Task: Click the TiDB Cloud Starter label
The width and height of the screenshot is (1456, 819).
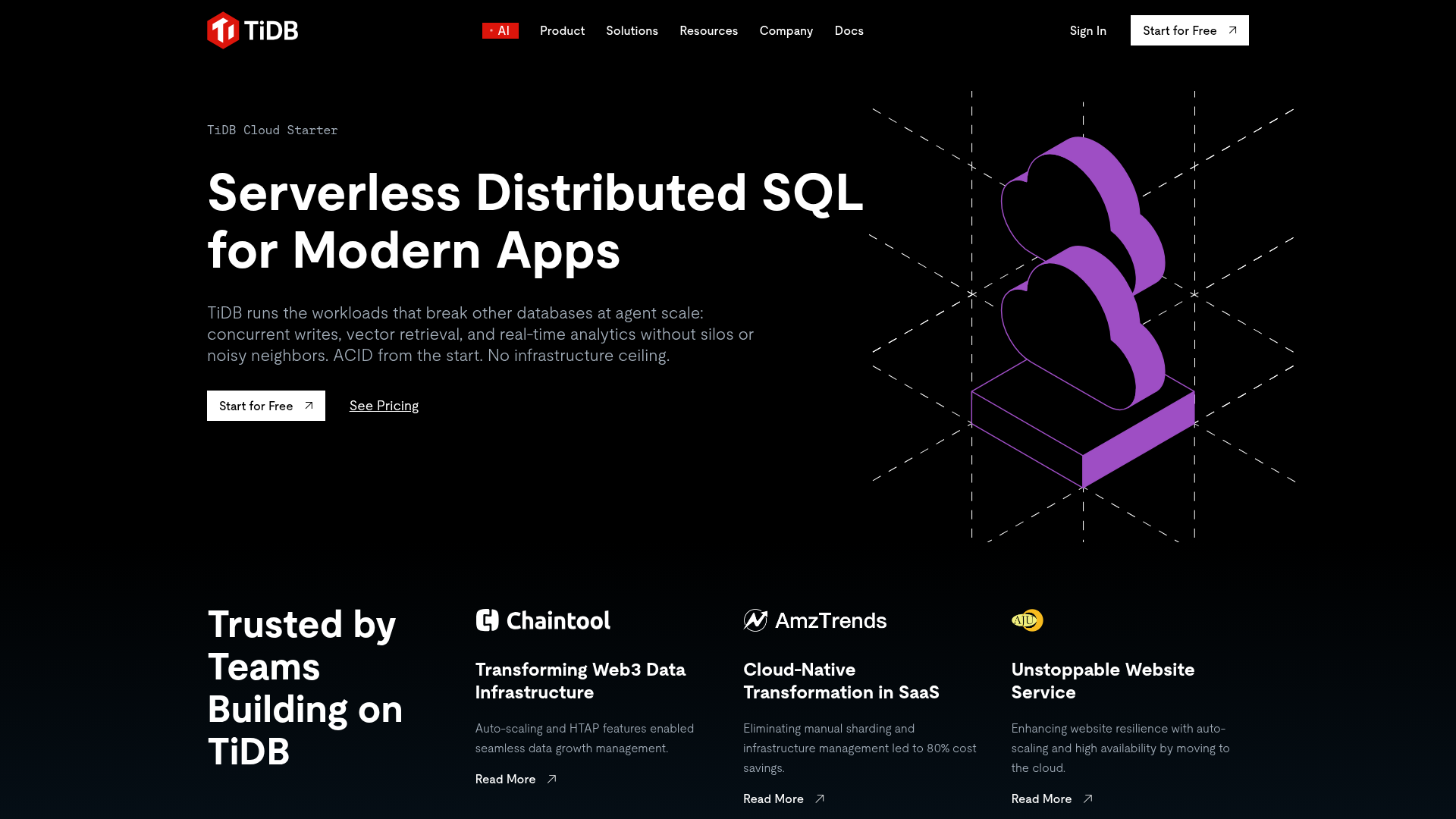Action: point(272,130)
